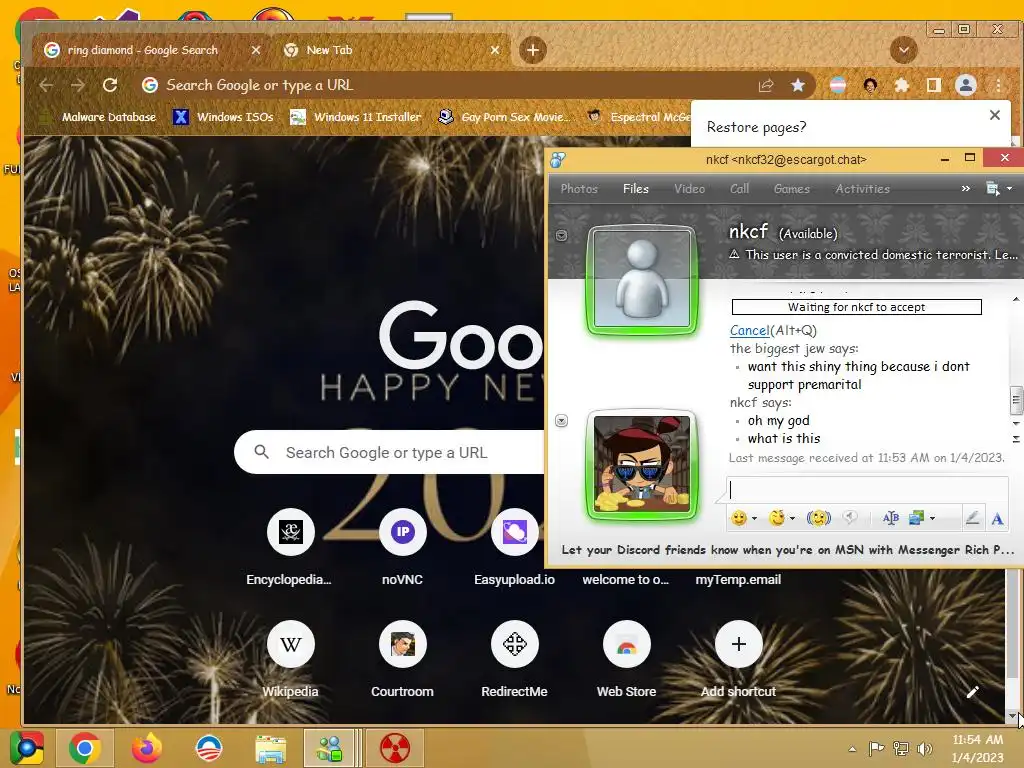Click Photos in the Messenger toolbar
The width and height of the screenshot is (1024, 768).
[579, 189]
